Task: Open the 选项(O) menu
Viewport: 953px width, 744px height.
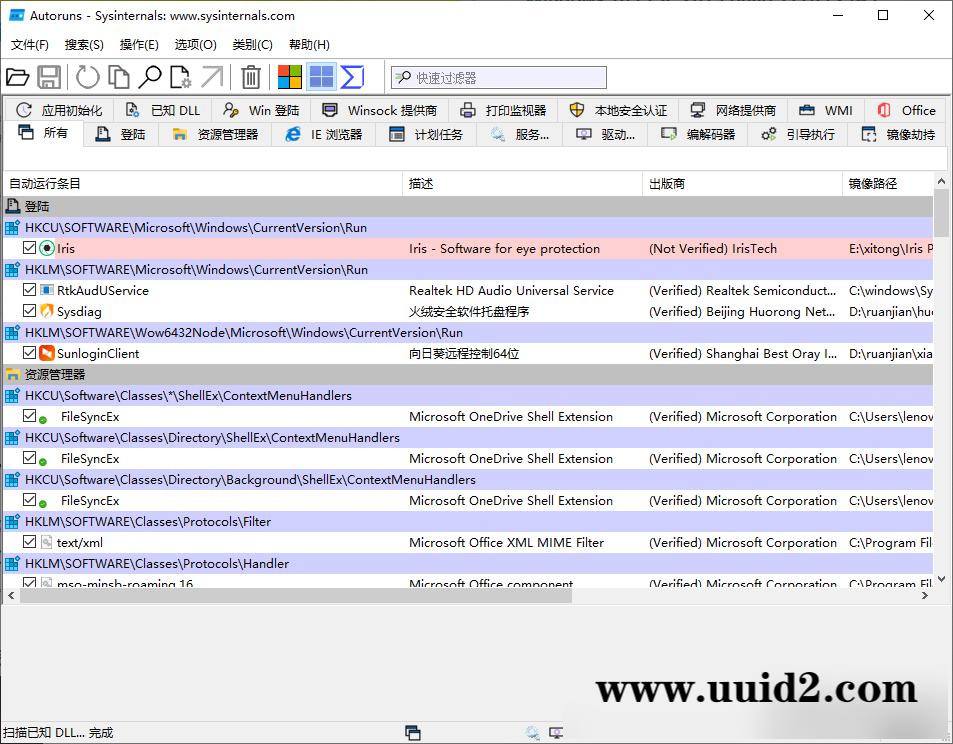Action: click(x=196, y=44)
